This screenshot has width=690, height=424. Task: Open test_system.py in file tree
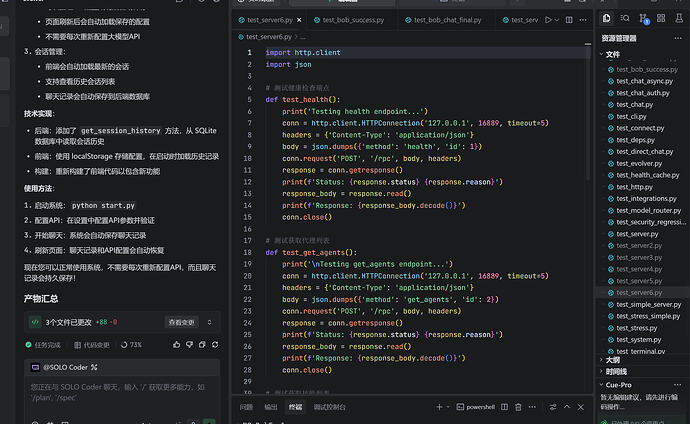[x=638, y=340]
